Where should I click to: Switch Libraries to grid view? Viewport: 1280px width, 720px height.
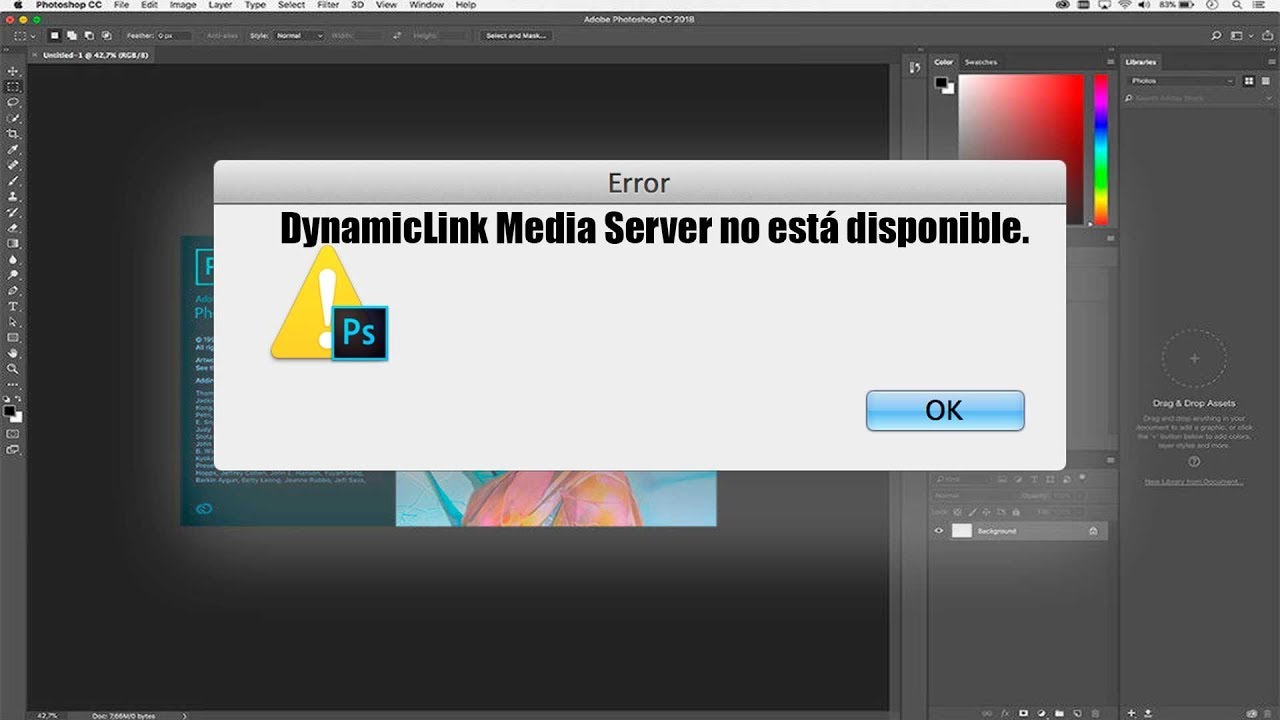(1249, 81)
